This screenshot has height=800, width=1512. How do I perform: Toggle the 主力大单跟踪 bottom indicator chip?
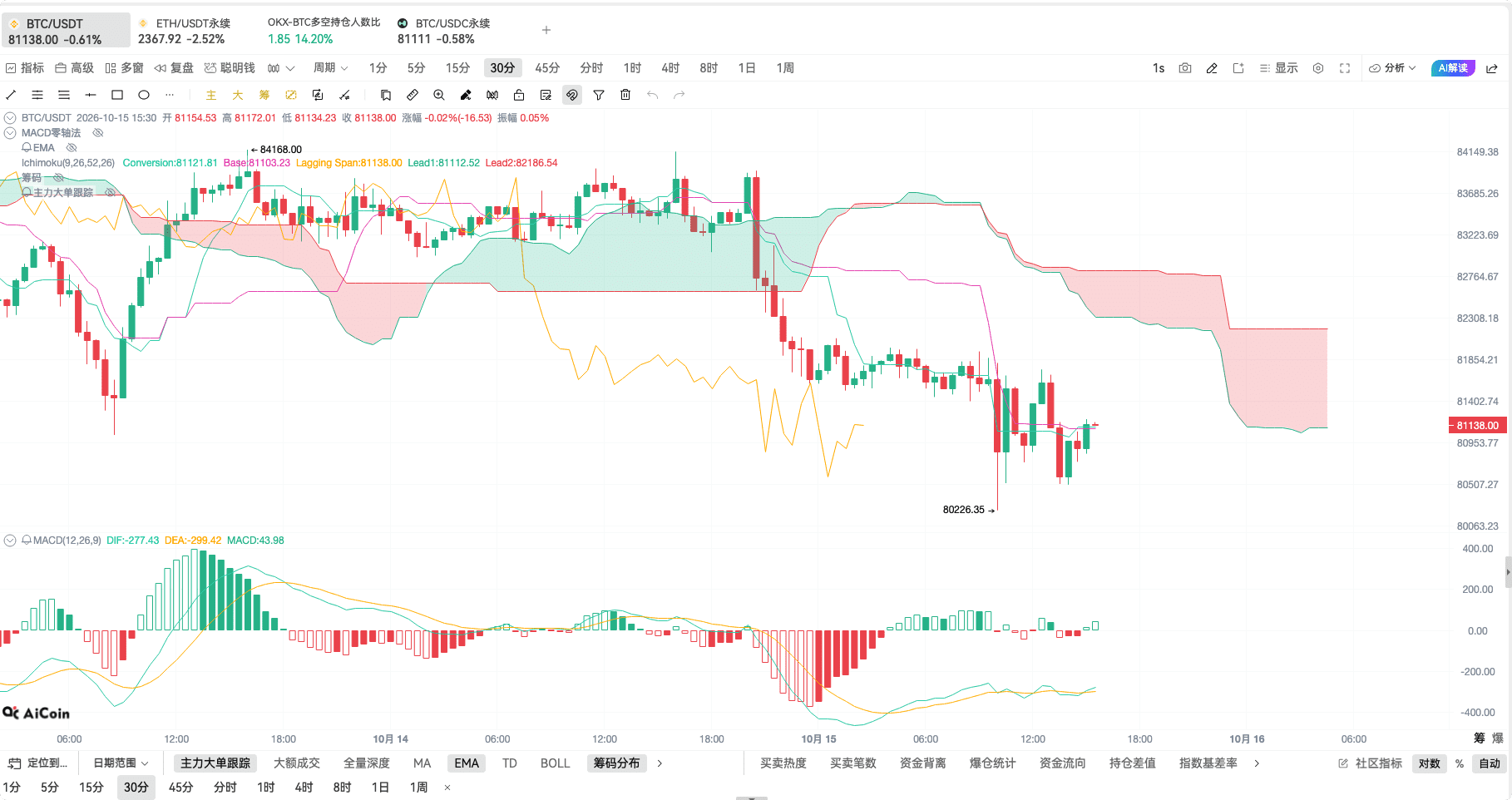[215, 763]
